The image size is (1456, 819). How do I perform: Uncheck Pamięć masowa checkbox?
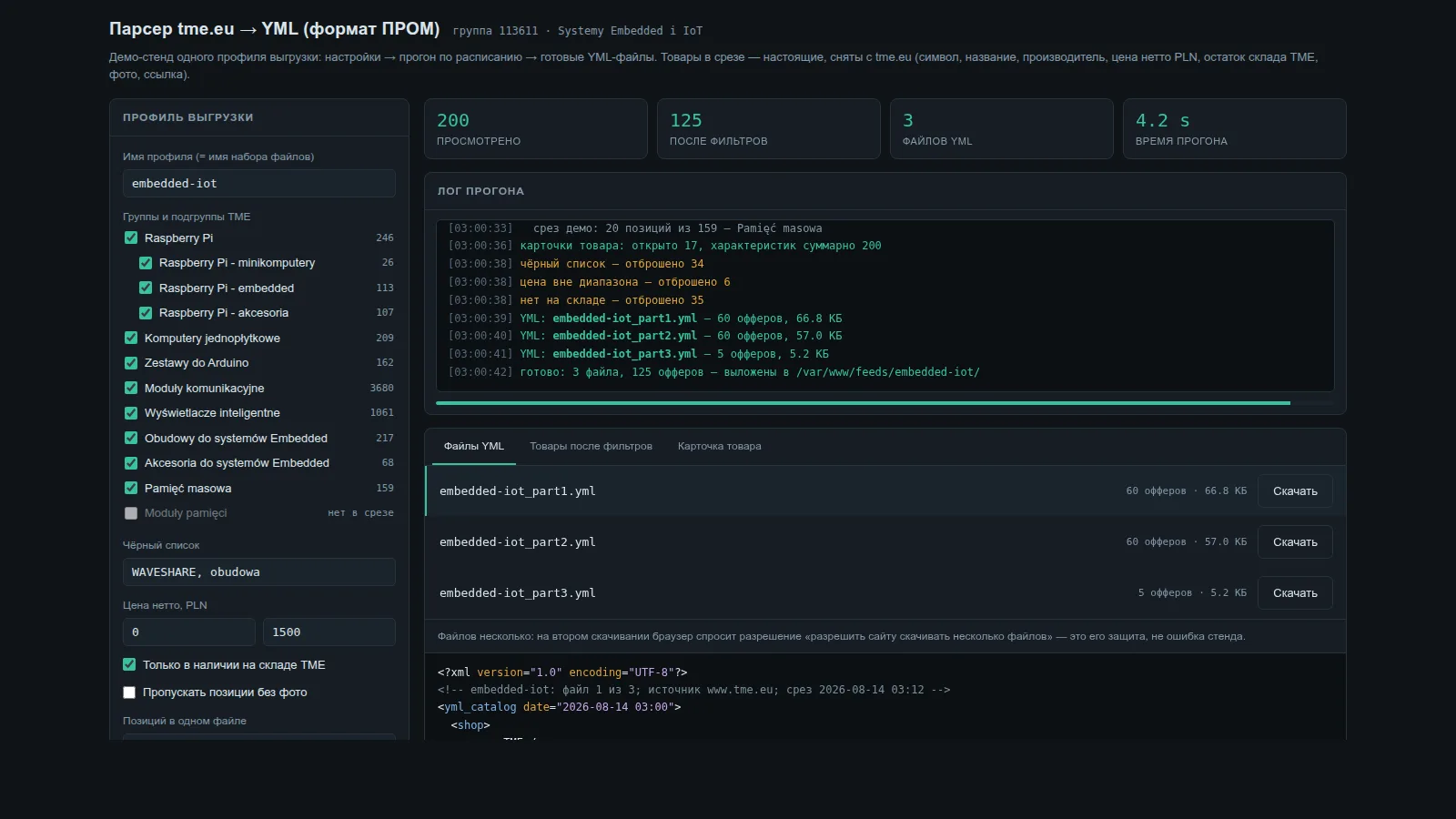pos(131,488)
